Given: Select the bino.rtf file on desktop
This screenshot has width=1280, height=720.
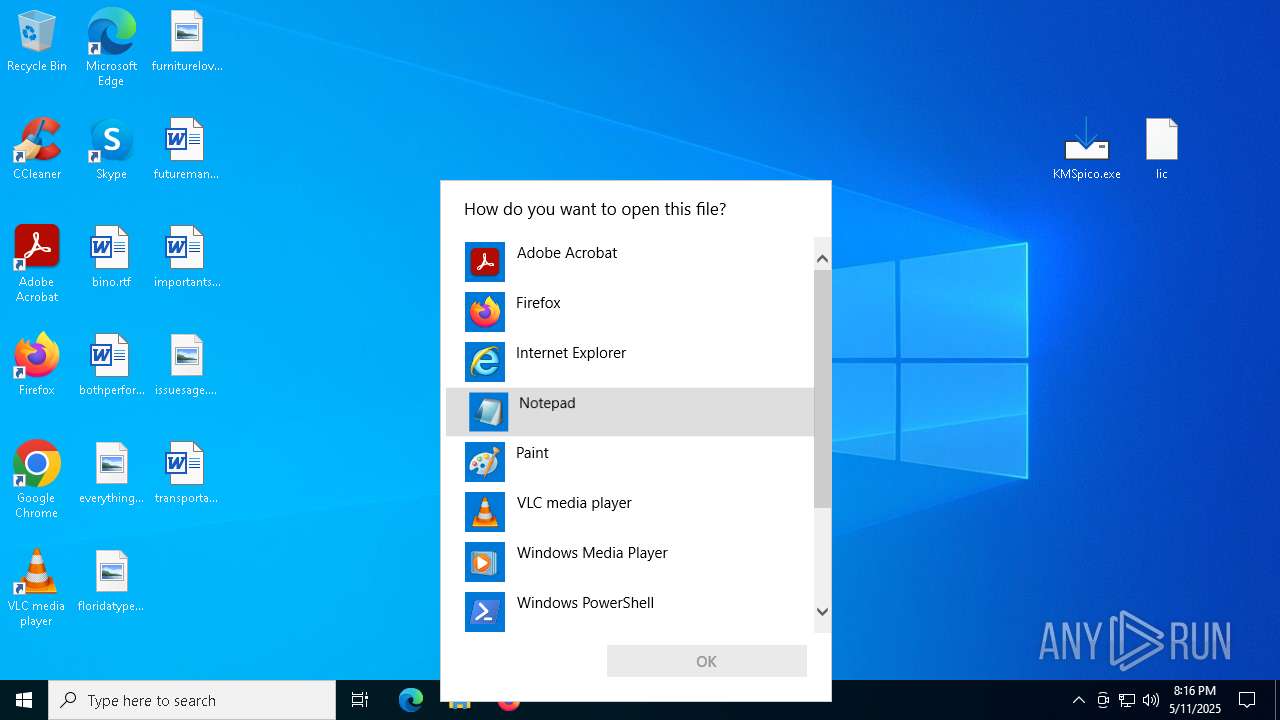Looking at the screenshot, I should tap(111, 257).
